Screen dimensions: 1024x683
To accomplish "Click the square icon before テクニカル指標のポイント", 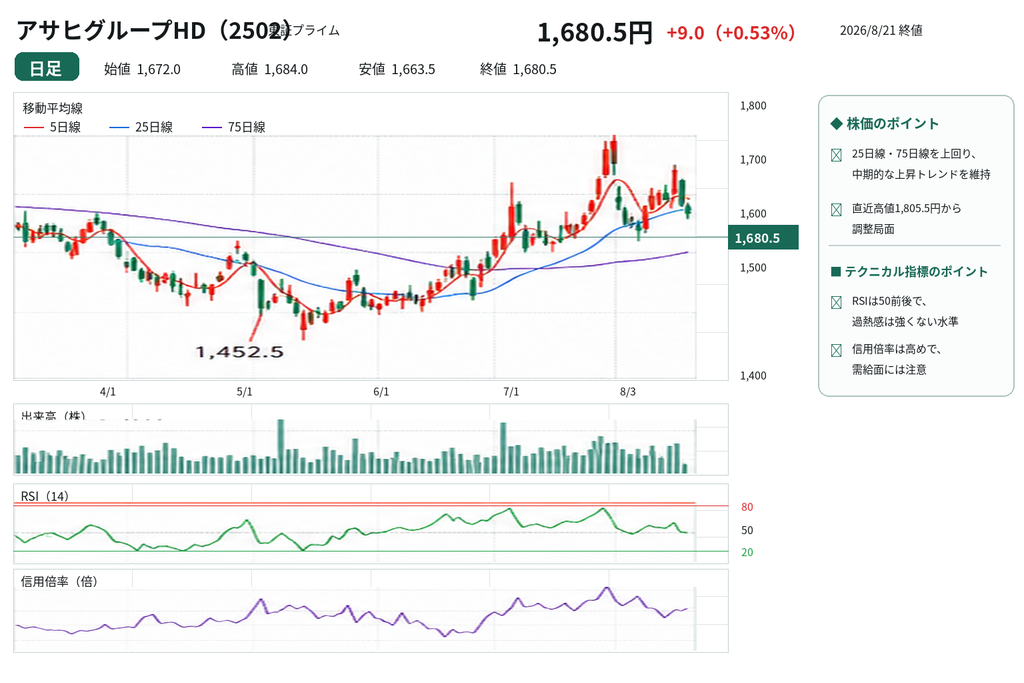I will (835, 272).
